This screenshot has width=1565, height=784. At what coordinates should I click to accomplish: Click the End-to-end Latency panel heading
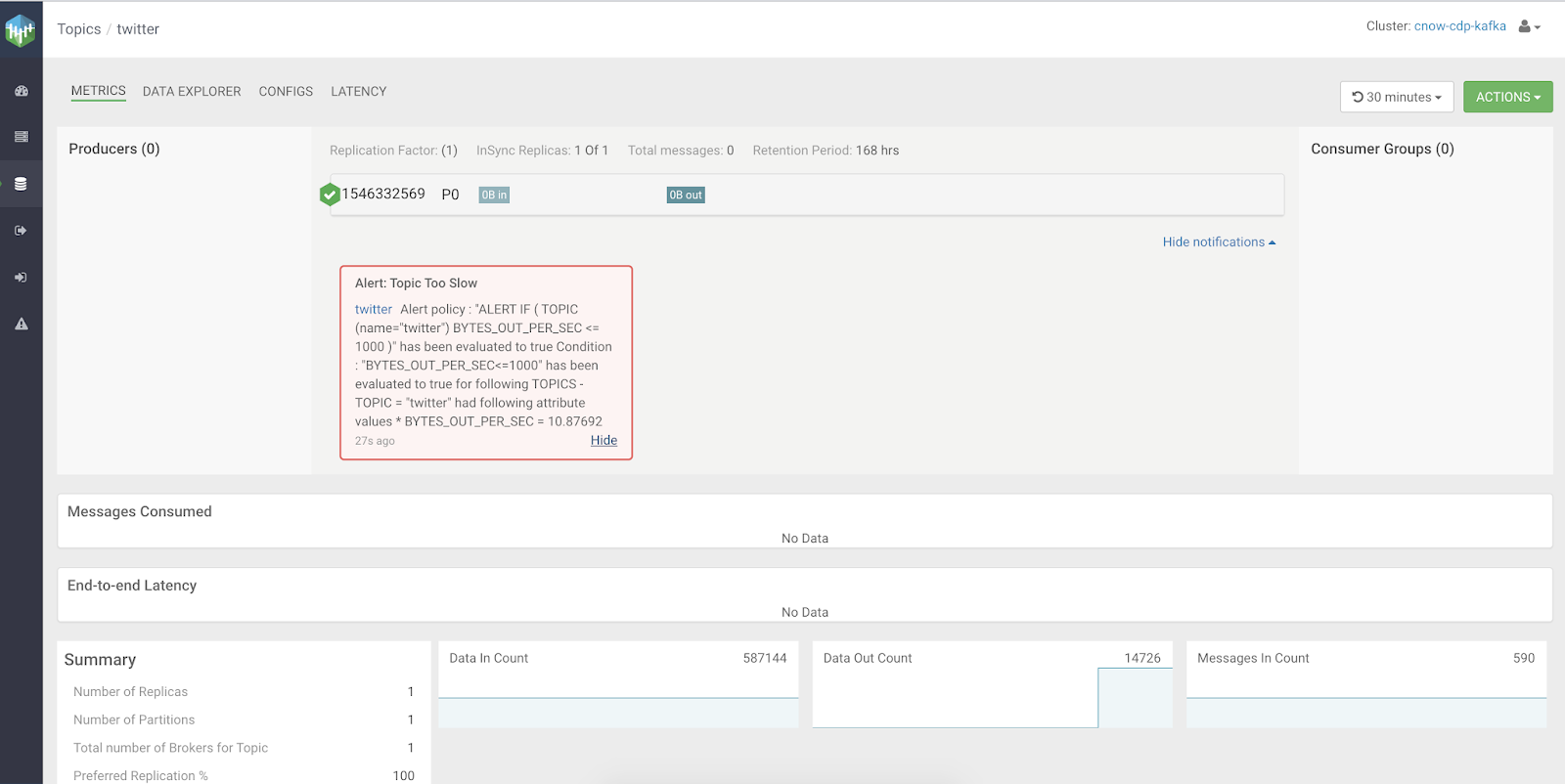coord(132,586)
